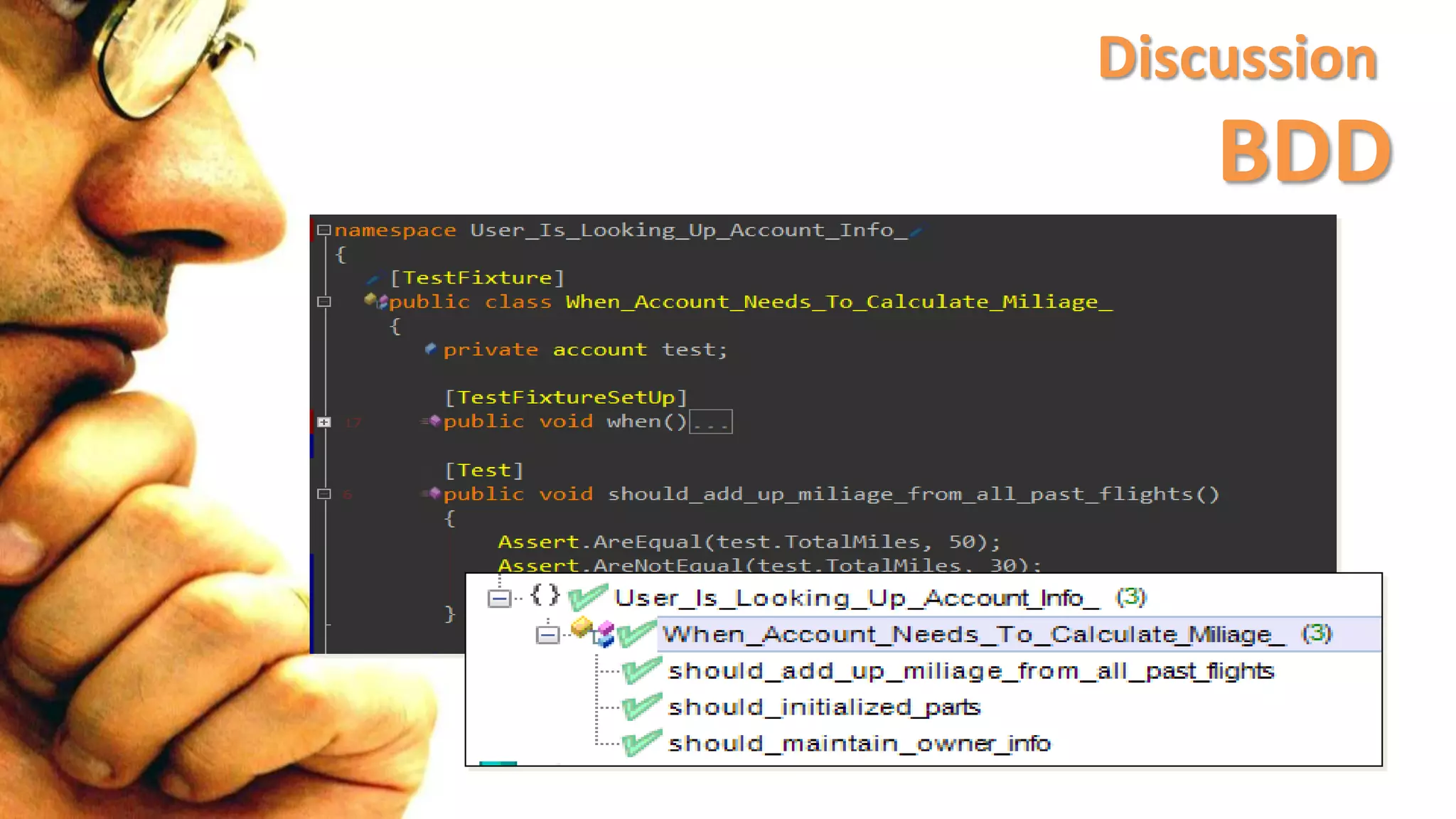
Task: Collapse the namespace User_Is_Looking_Up_Account_Info_ code block
Action: point(324,230)
